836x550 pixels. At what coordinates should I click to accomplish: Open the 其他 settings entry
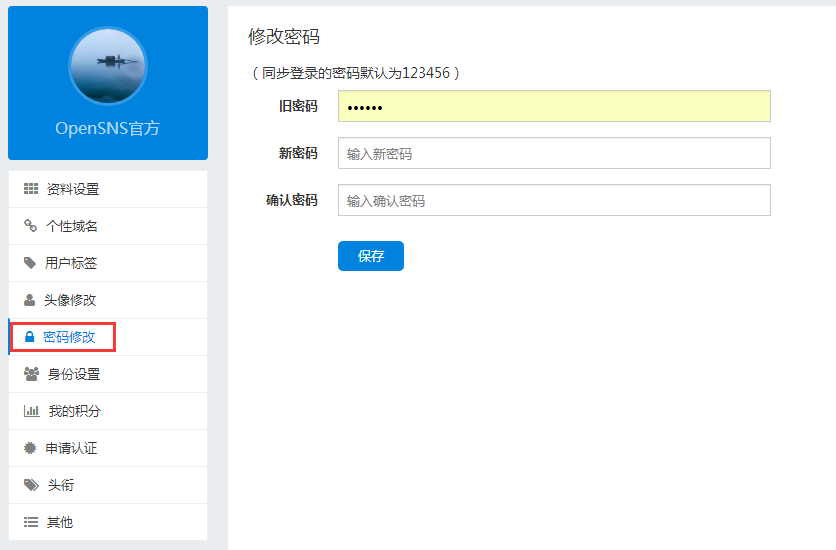[x=108, y=522]
